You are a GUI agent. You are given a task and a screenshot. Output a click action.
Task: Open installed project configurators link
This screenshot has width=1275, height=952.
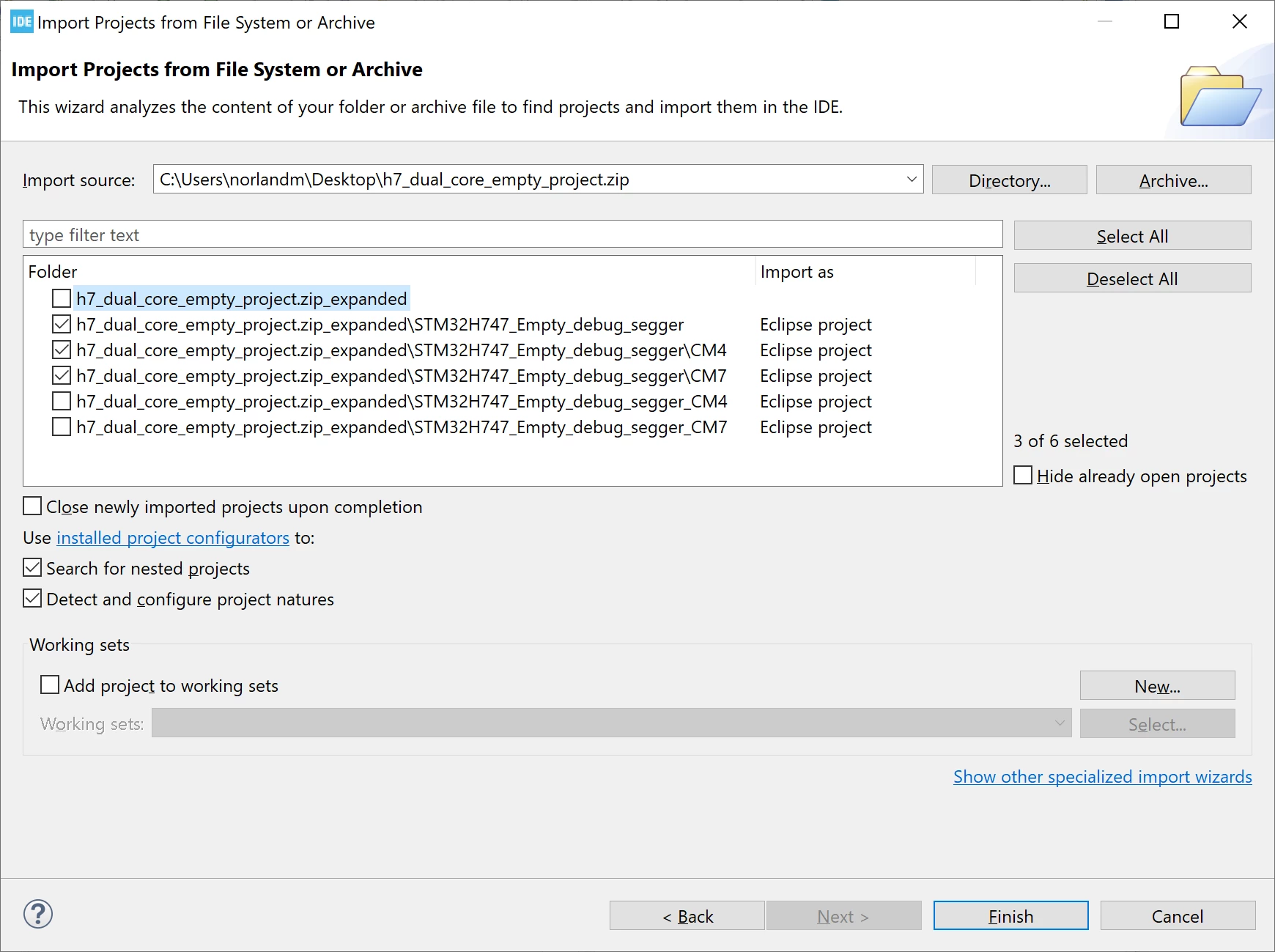pos(173,538)
